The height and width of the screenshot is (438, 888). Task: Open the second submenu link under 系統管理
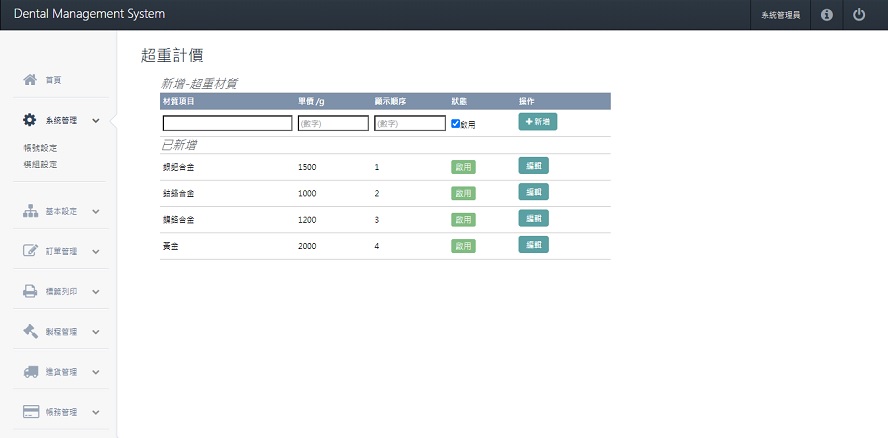pyautogui.click(x=40, y=165)
